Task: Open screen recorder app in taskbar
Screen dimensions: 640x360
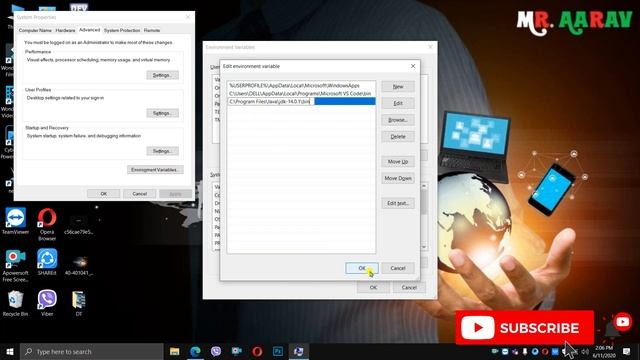Action: 236,351
